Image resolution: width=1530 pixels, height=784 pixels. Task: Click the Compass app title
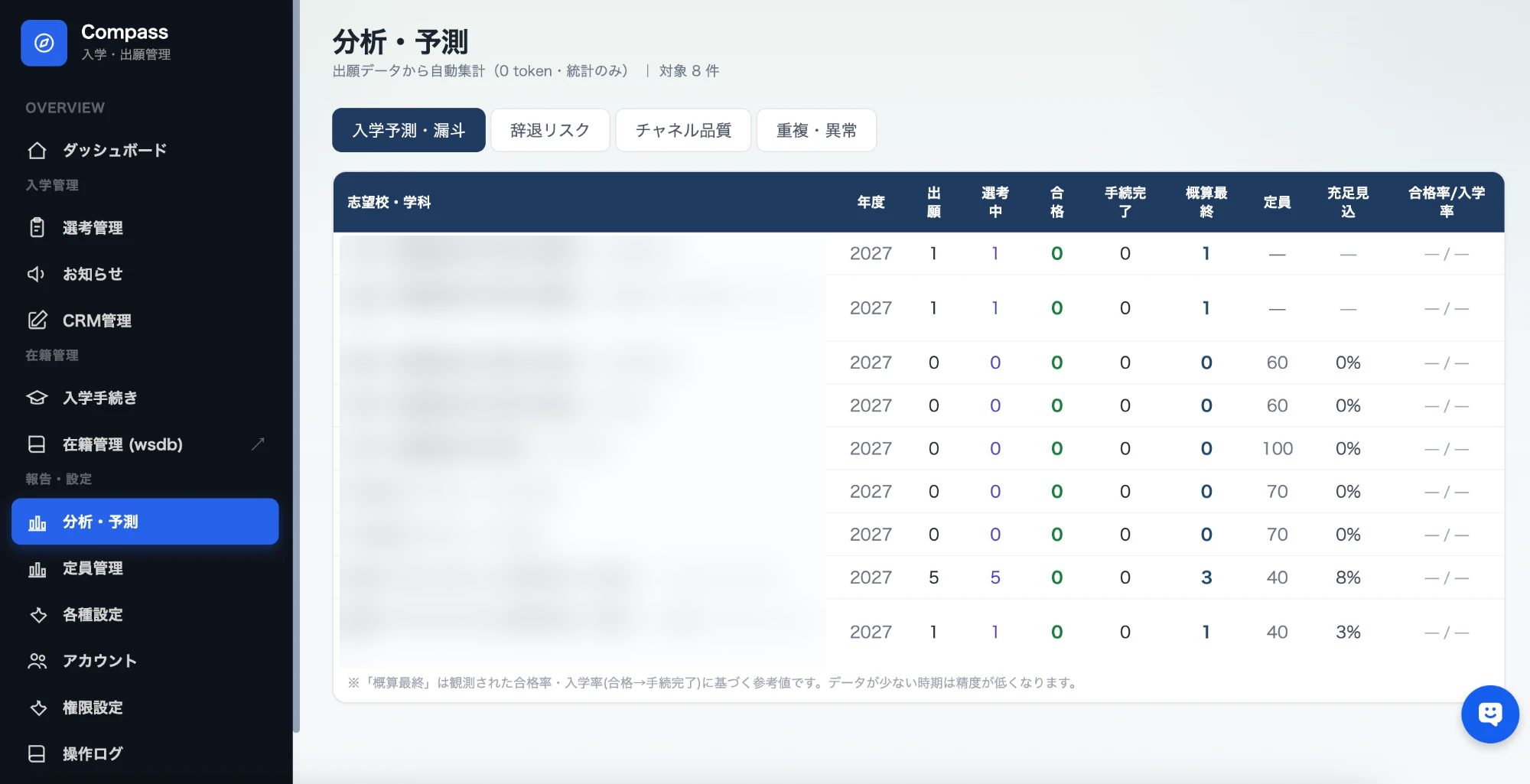click(125, 32)
